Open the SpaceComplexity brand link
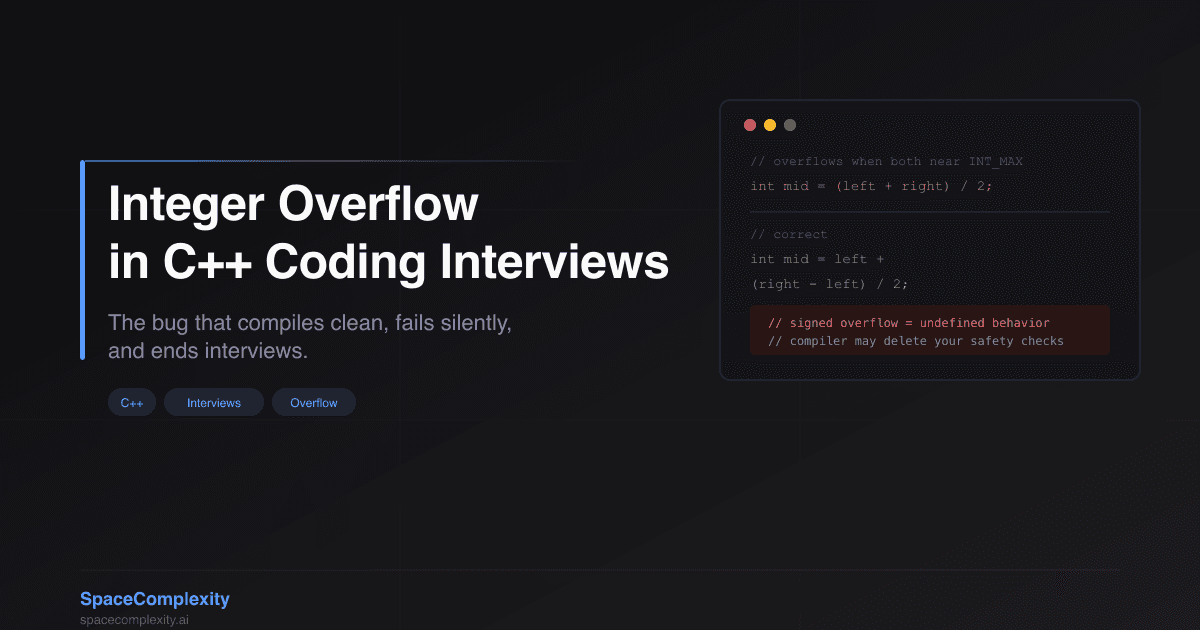Image resolution: width=1200 pixels, height=630 pixels. [155, 599]
